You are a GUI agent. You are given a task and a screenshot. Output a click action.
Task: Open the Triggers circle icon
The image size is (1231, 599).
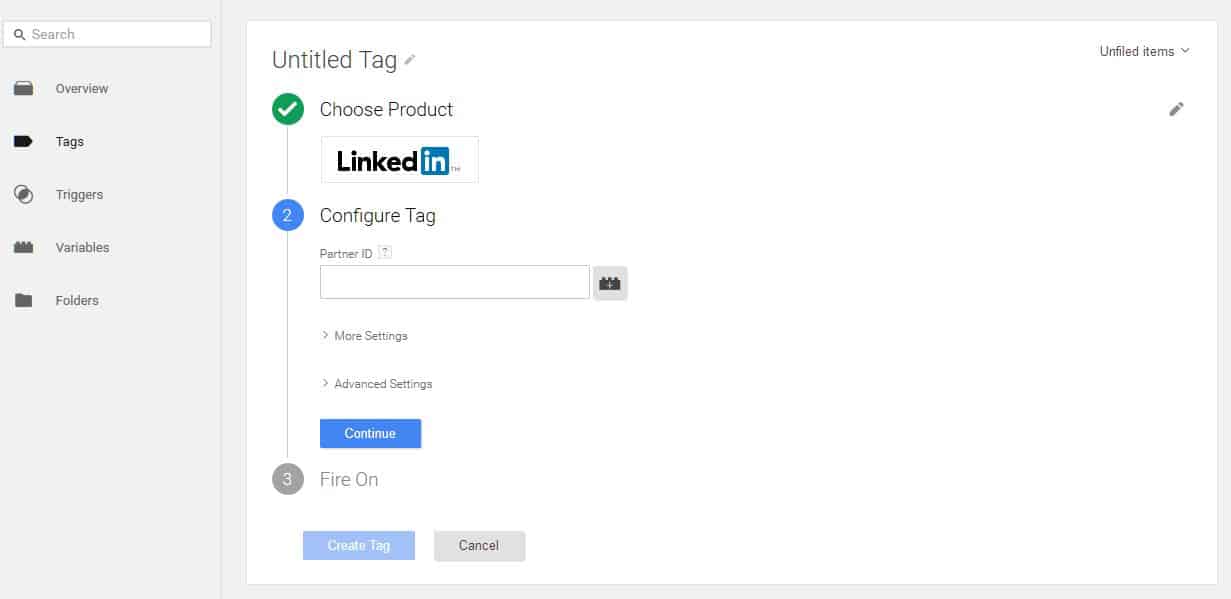tap(23, 195)
